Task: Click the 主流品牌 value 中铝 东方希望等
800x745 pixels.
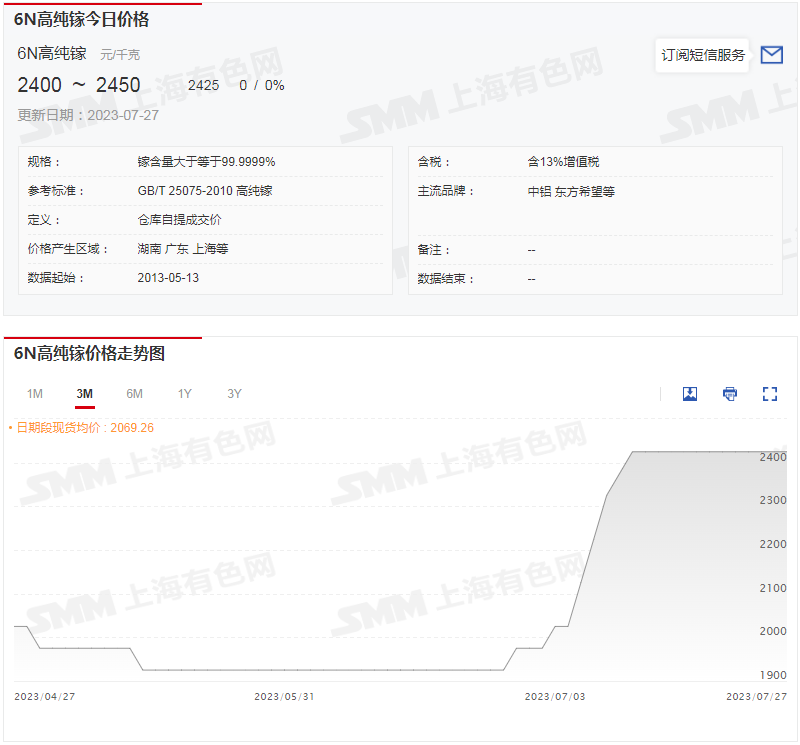Action: coord(570,191)
